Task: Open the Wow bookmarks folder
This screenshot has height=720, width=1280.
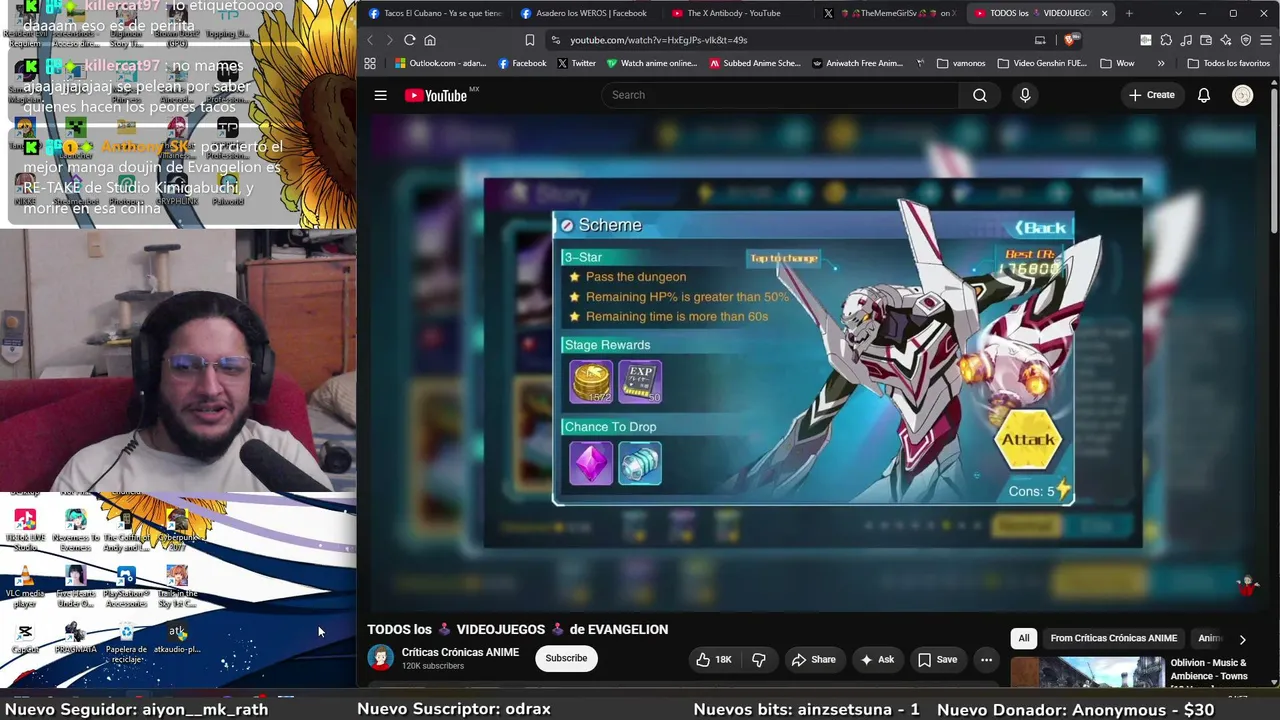Action: click(1117, 63)
